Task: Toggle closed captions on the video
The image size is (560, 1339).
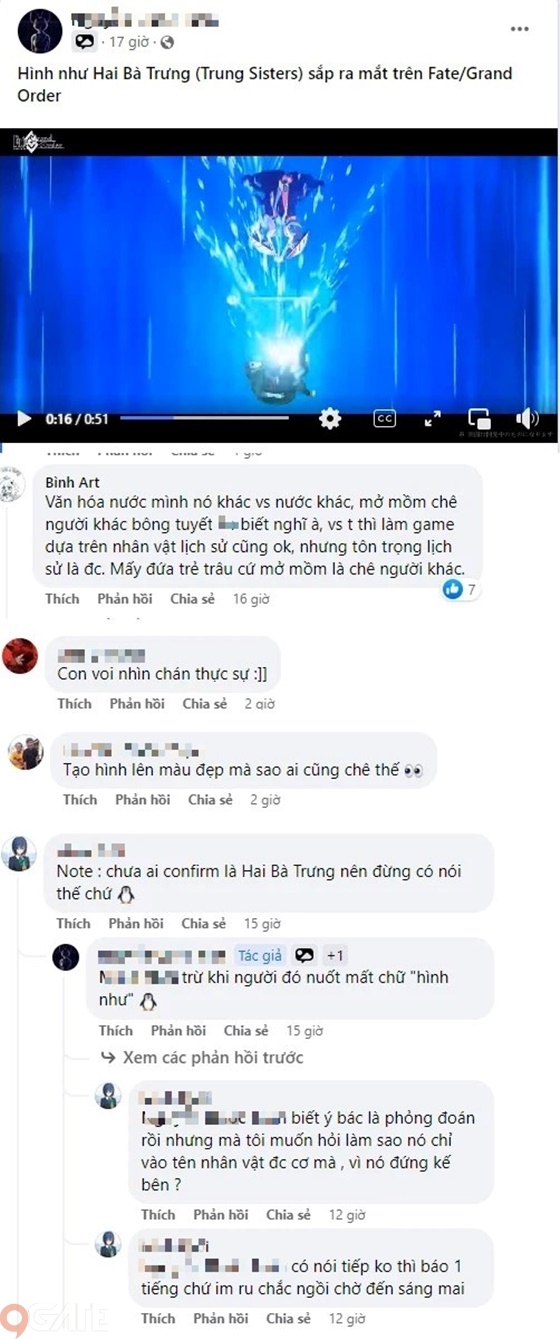Action: click(385, 419)
